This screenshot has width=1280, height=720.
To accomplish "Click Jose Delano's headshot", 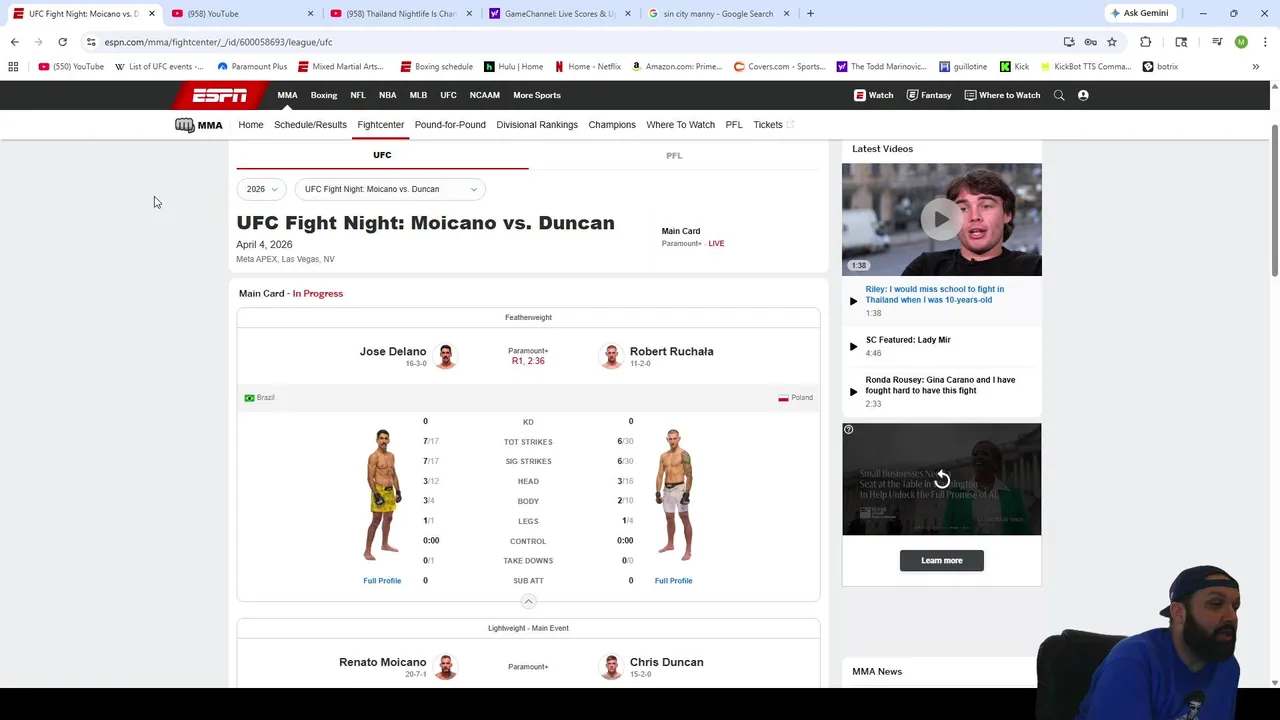I will click(x=445, y=356).
